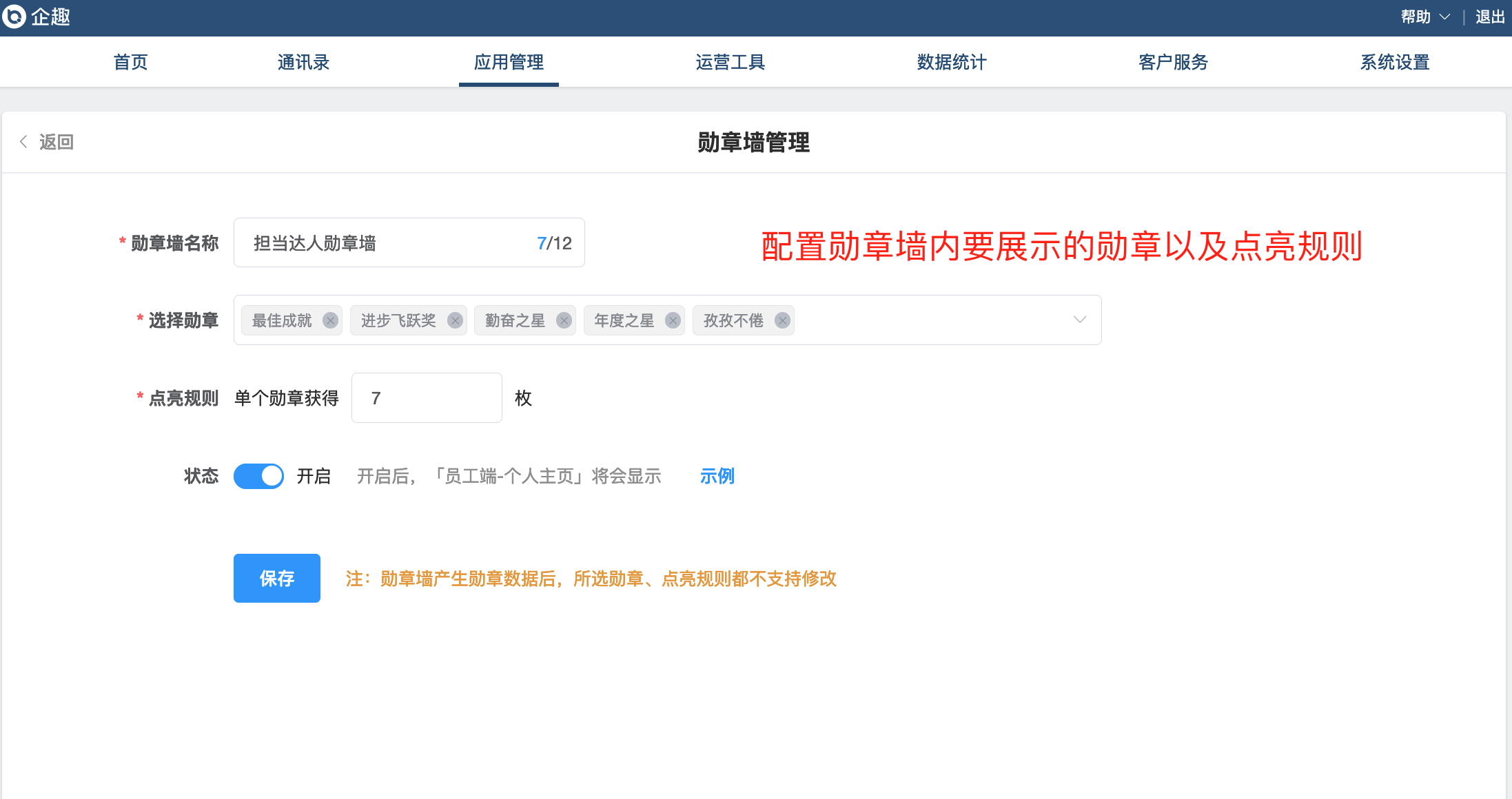Expand the 选择勋章 dropdown arrow

(x=1079, y=320)
